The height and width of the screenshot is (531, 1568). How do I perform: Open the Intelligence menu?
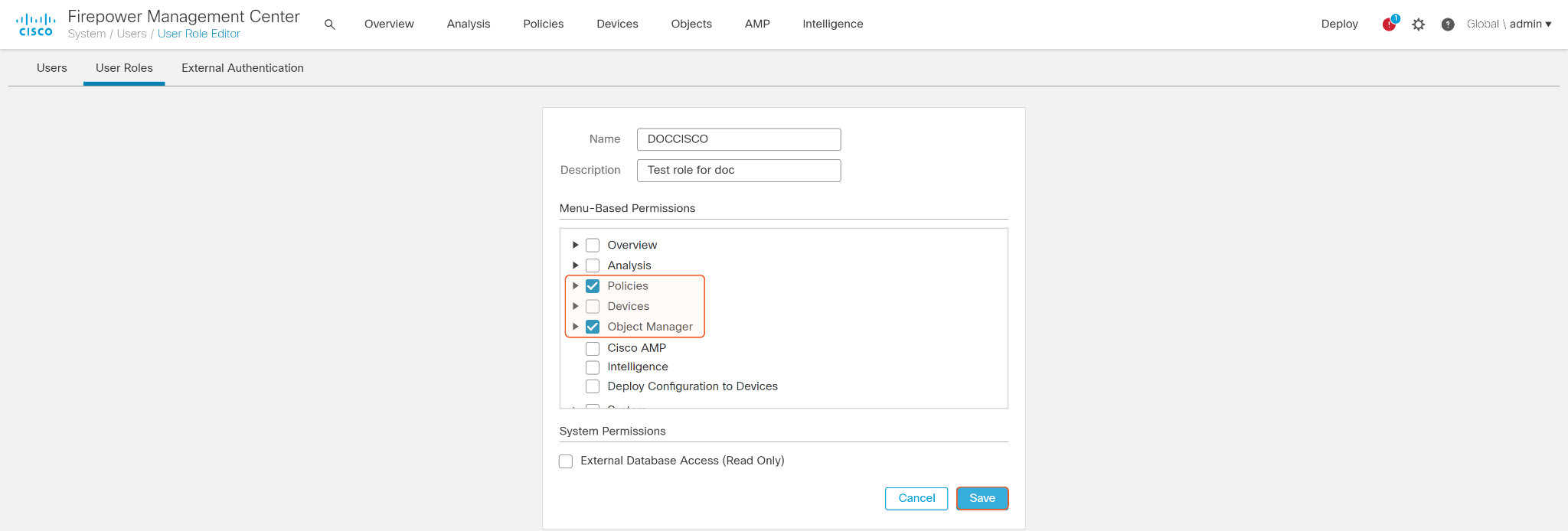click(832, 24)
